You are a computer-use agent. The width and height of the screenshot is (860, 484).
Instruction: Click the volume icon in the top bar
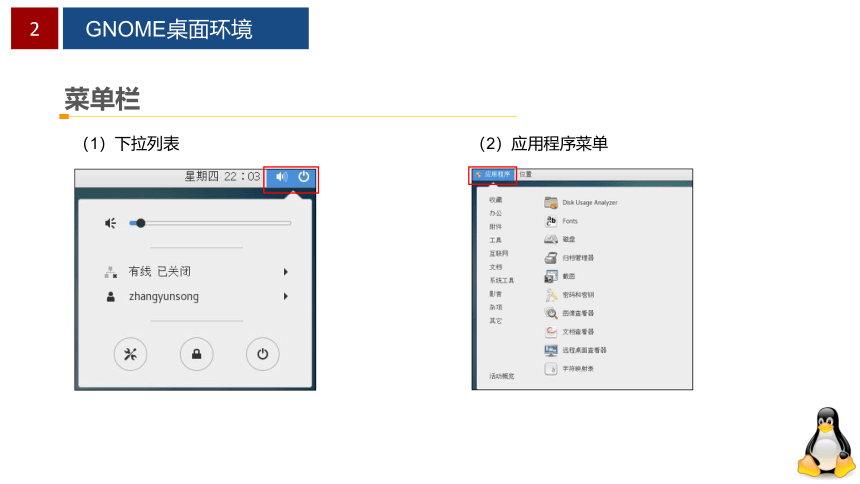281,177
